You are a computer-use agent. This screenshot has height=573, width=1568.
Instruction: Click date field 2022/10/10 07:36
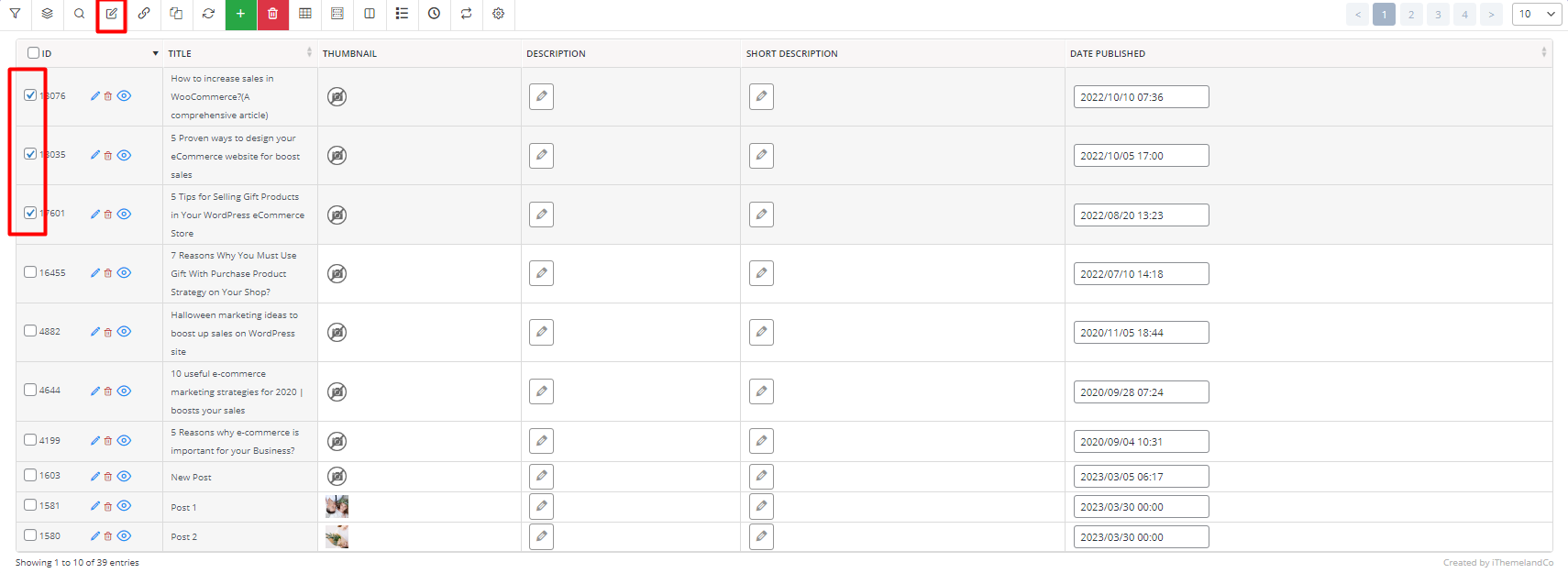tap(1141, 97)
